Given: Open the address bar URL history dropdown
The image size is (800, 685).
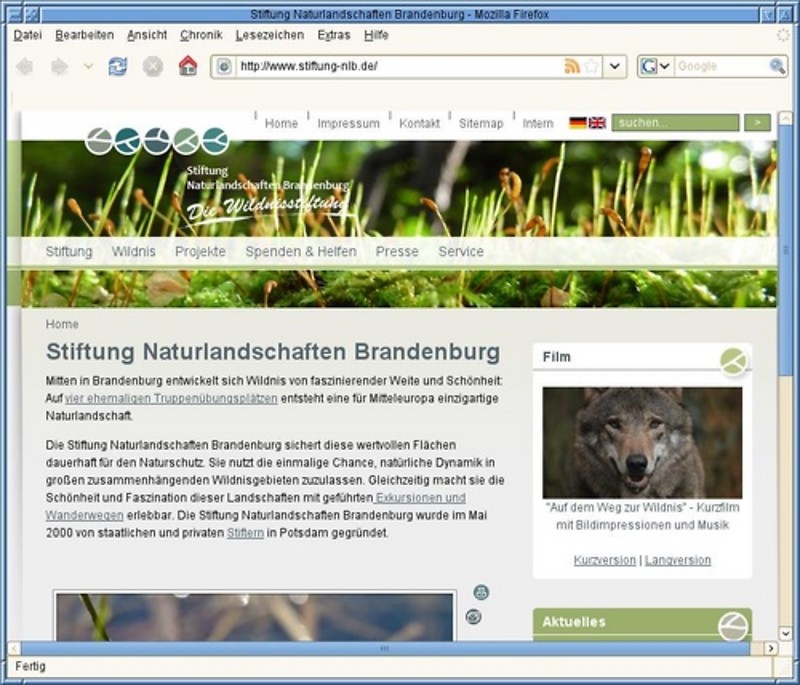Looking at the screenshot, I should tap(615, 66).
